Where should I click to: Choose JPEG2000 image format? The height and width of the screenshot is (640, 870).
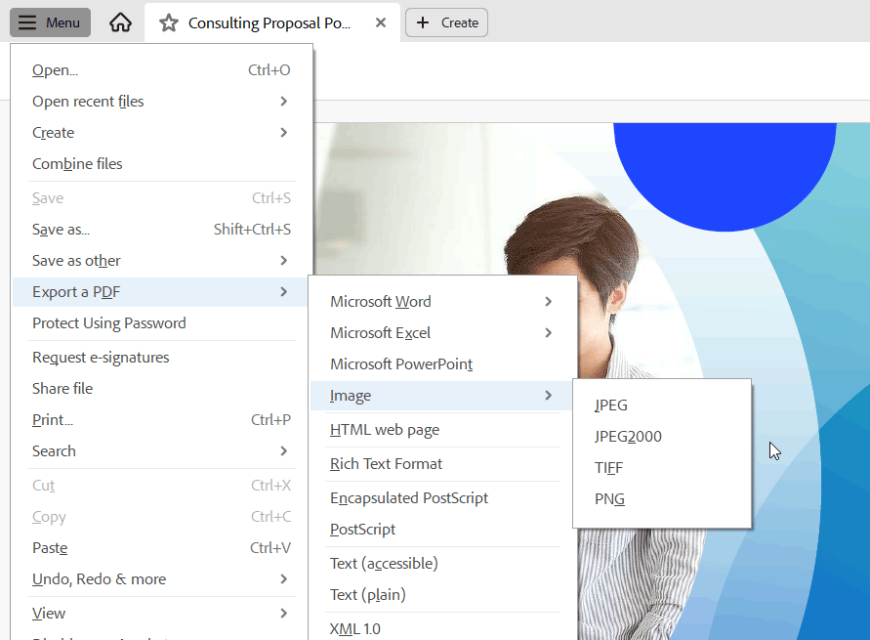(x=662, y=436)
